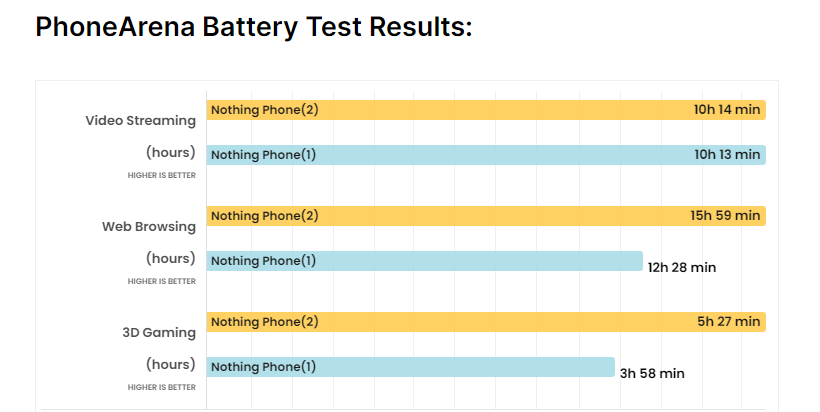Click HIGHER IS BETTER note under 3D Gaming

coord(162,387)
